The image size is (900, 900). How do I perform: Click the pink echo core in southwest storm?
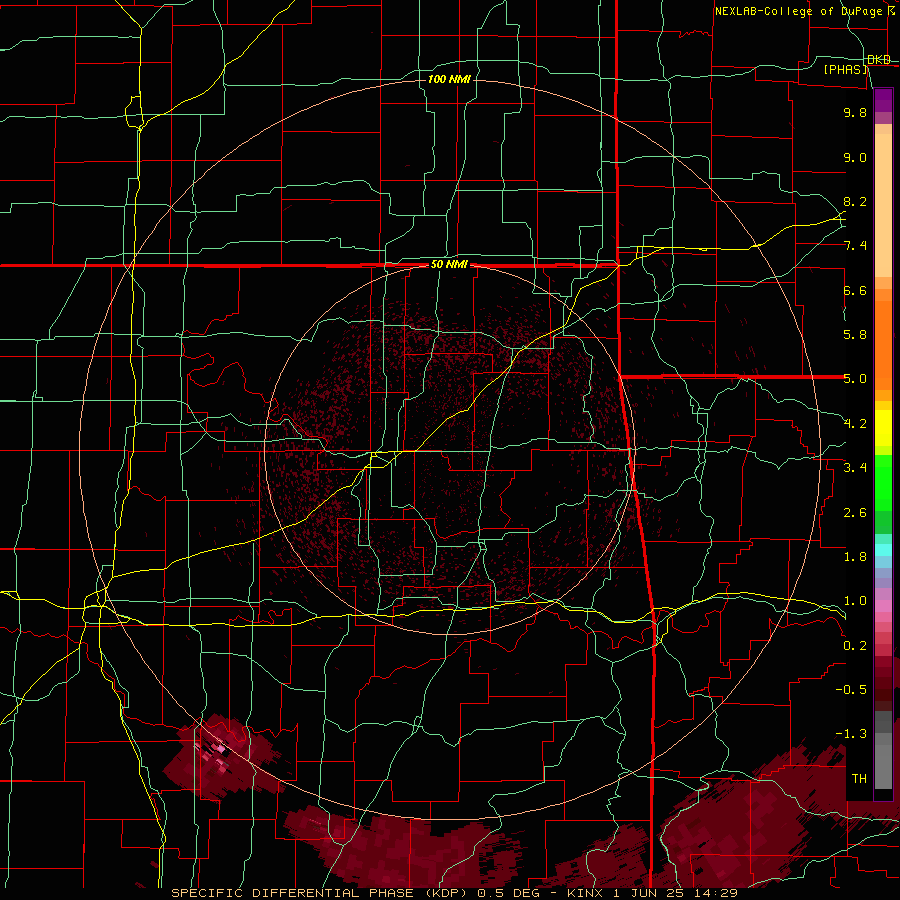coord(220,748)
